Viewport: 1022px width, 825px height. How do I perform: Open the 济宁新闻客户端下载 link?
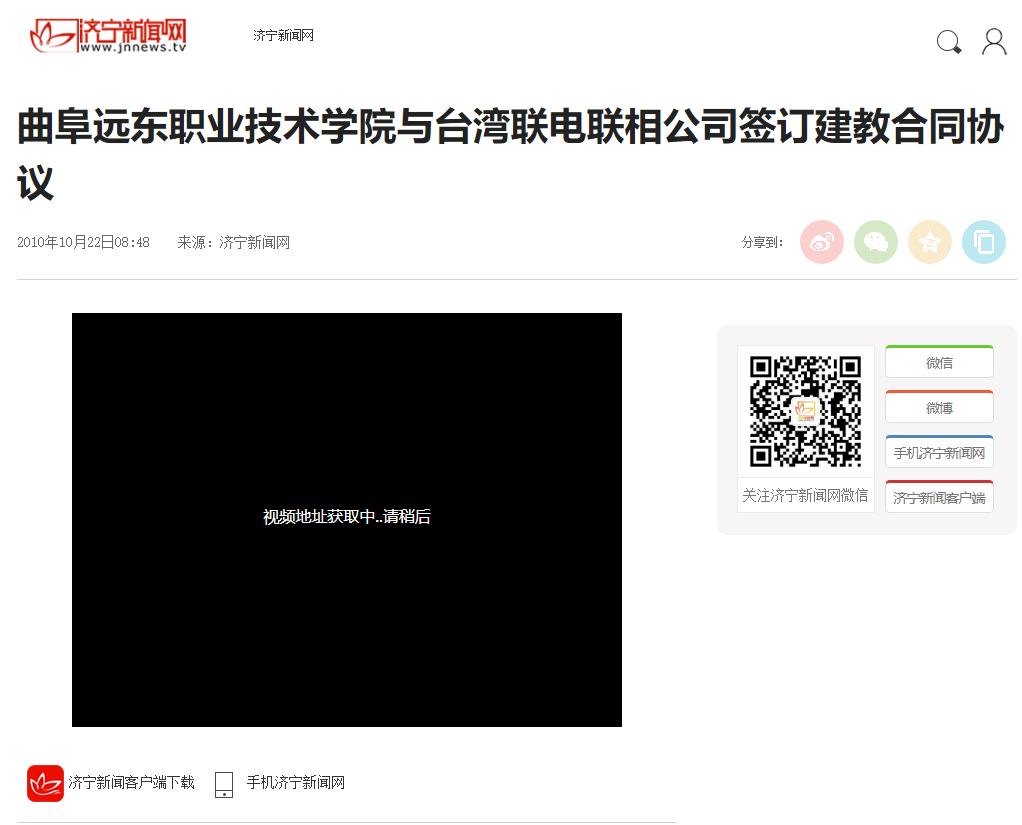(132, 783)
